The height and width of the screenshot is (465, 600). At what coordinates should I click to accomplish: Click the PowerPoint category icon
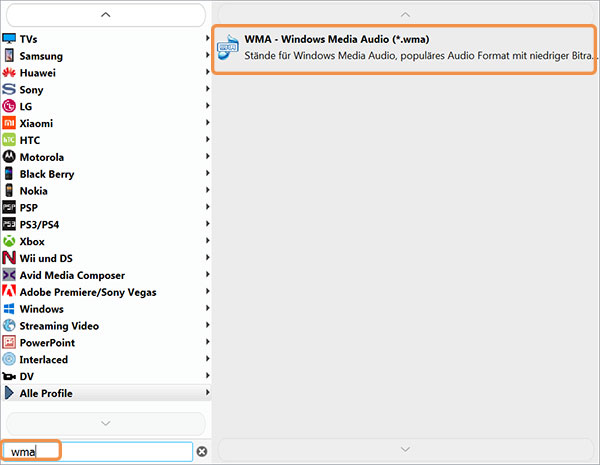[9, 343]
